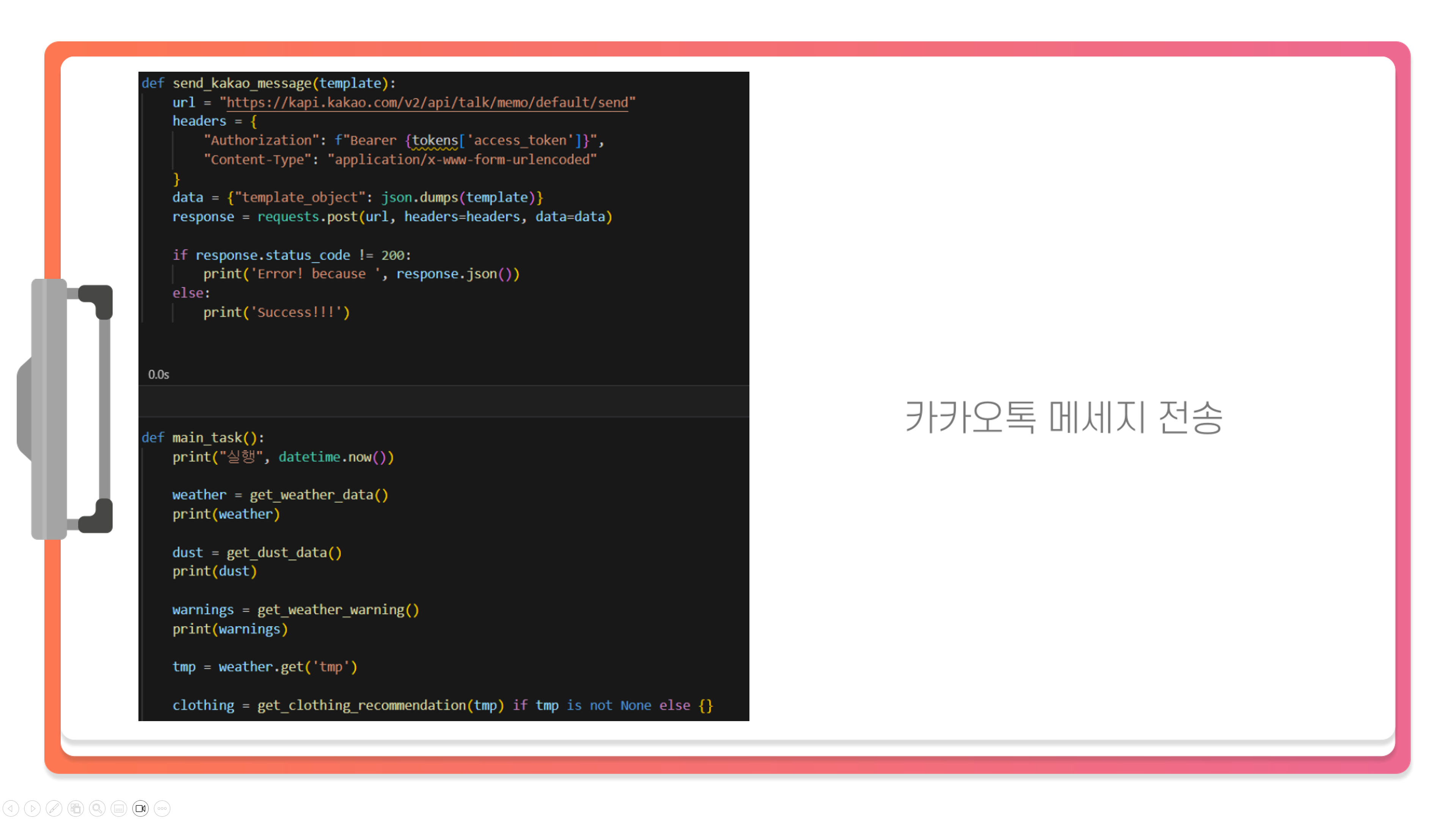Viewport: 1456px width, 819px height.
Task: Show all slides grid view
Action: (x=76, y=808)
